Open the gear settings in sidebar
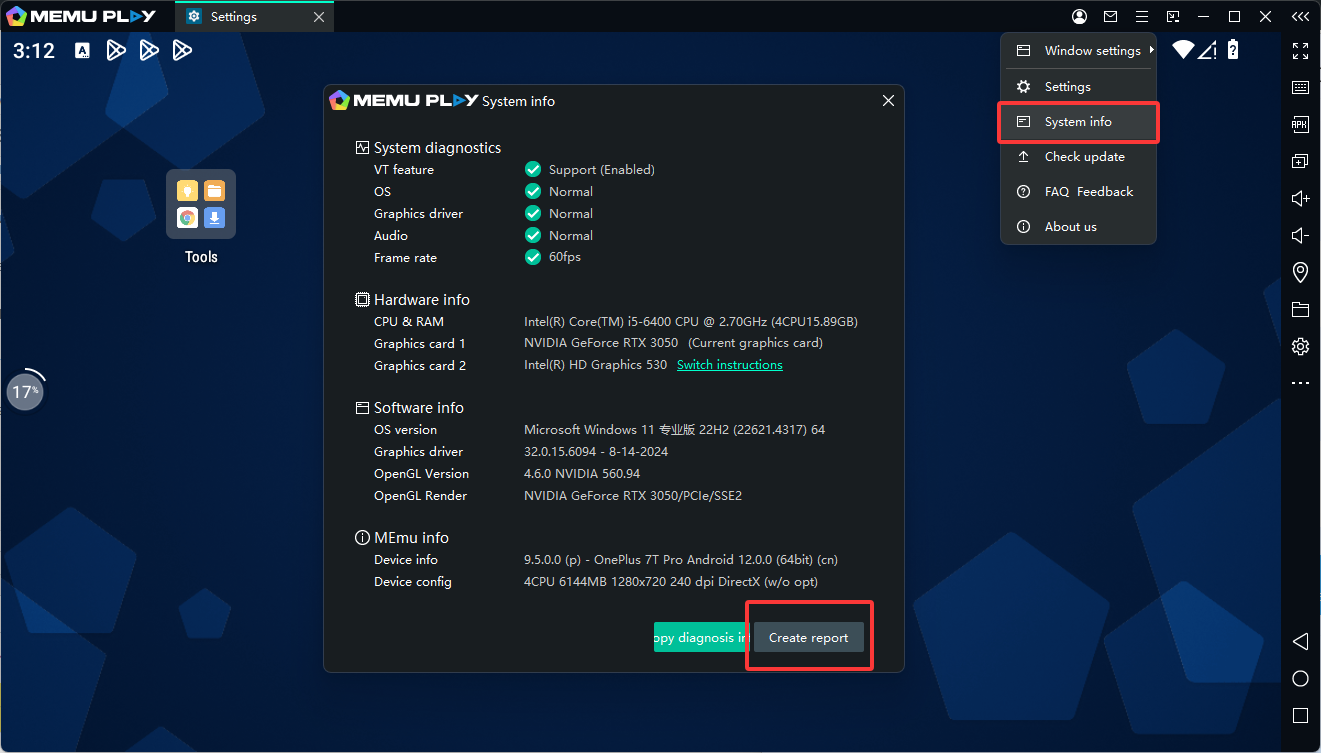1321x753 pixels. 1300,346
